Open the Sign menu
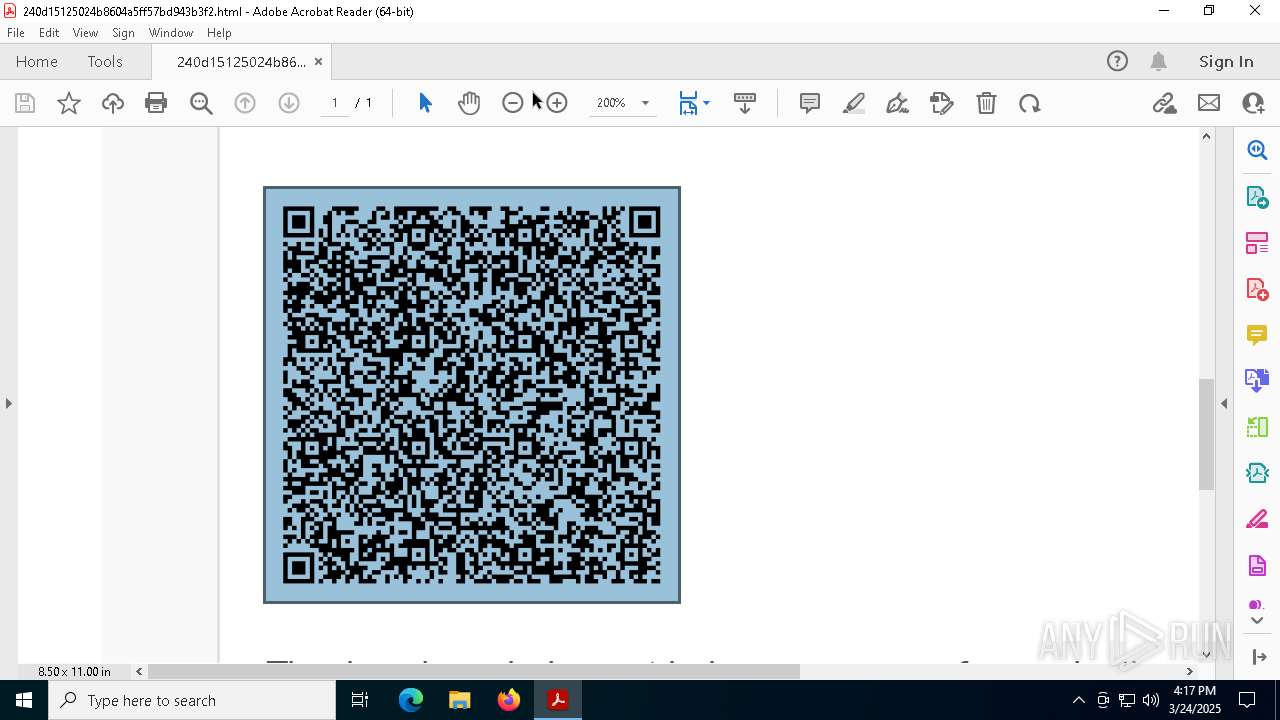1280x720 pixels. pos(123,32)
